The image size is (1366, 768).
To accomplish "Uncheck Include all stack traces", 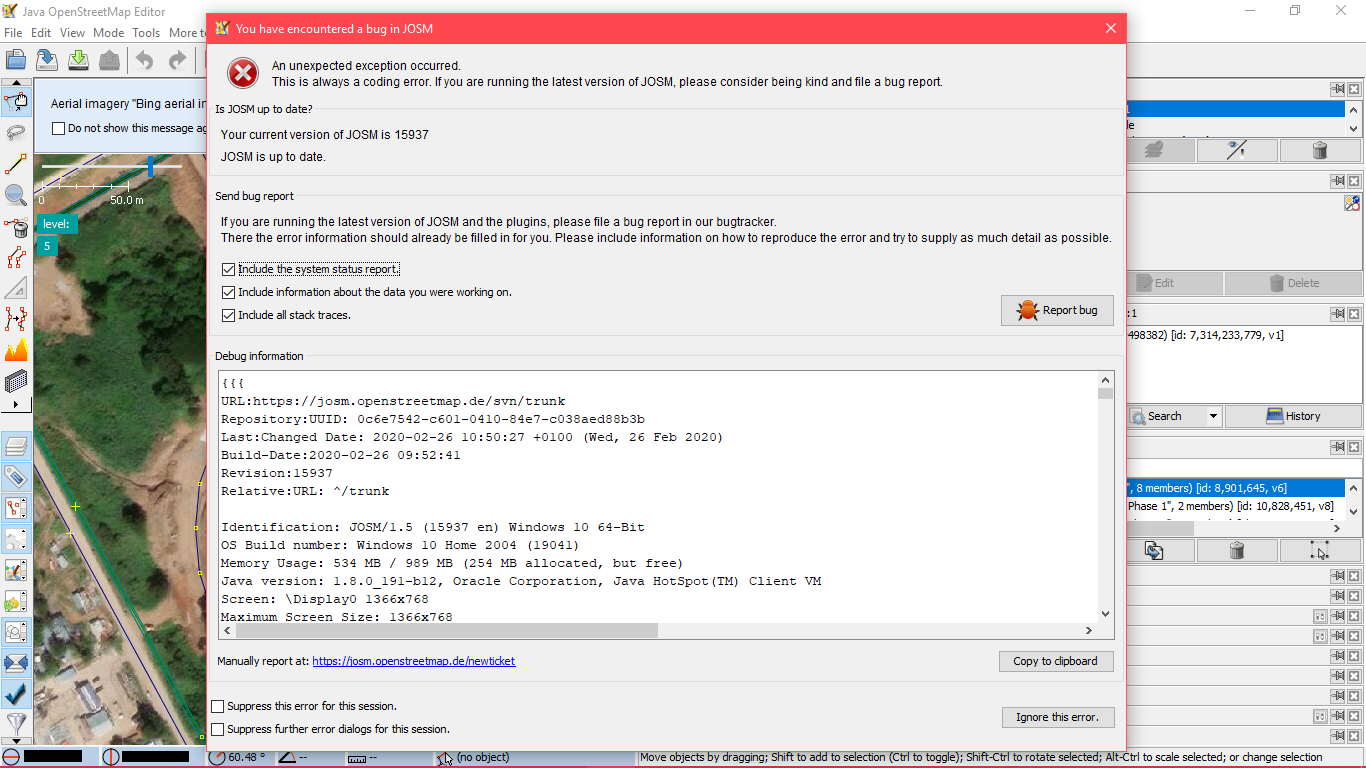I will coord(229,316).
